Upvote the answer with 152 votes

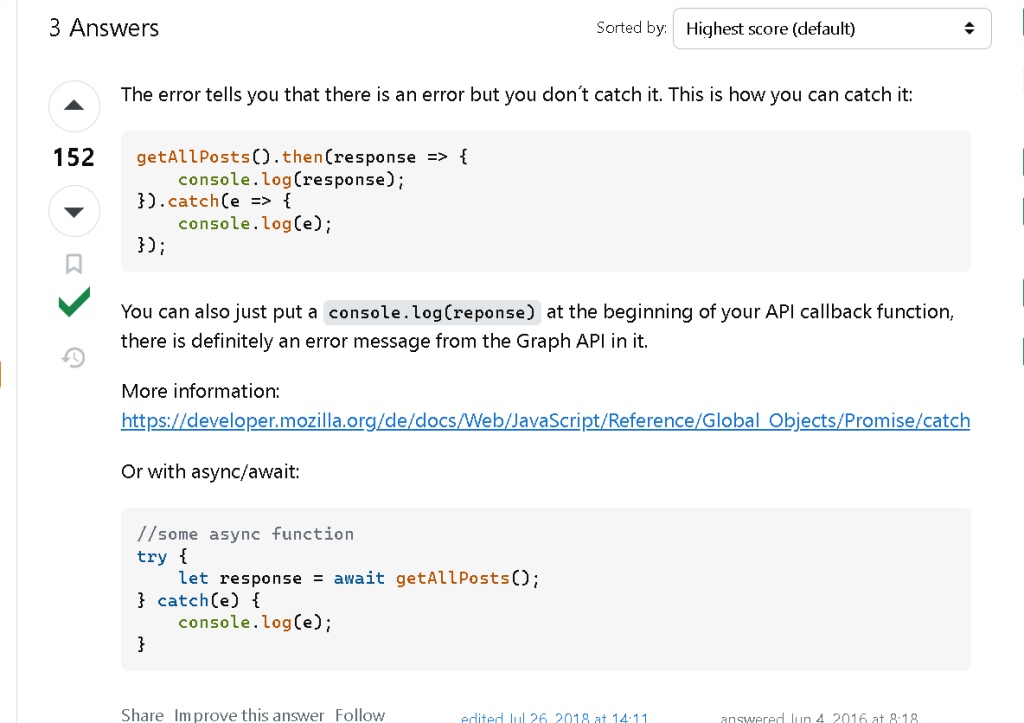point(74,106)
